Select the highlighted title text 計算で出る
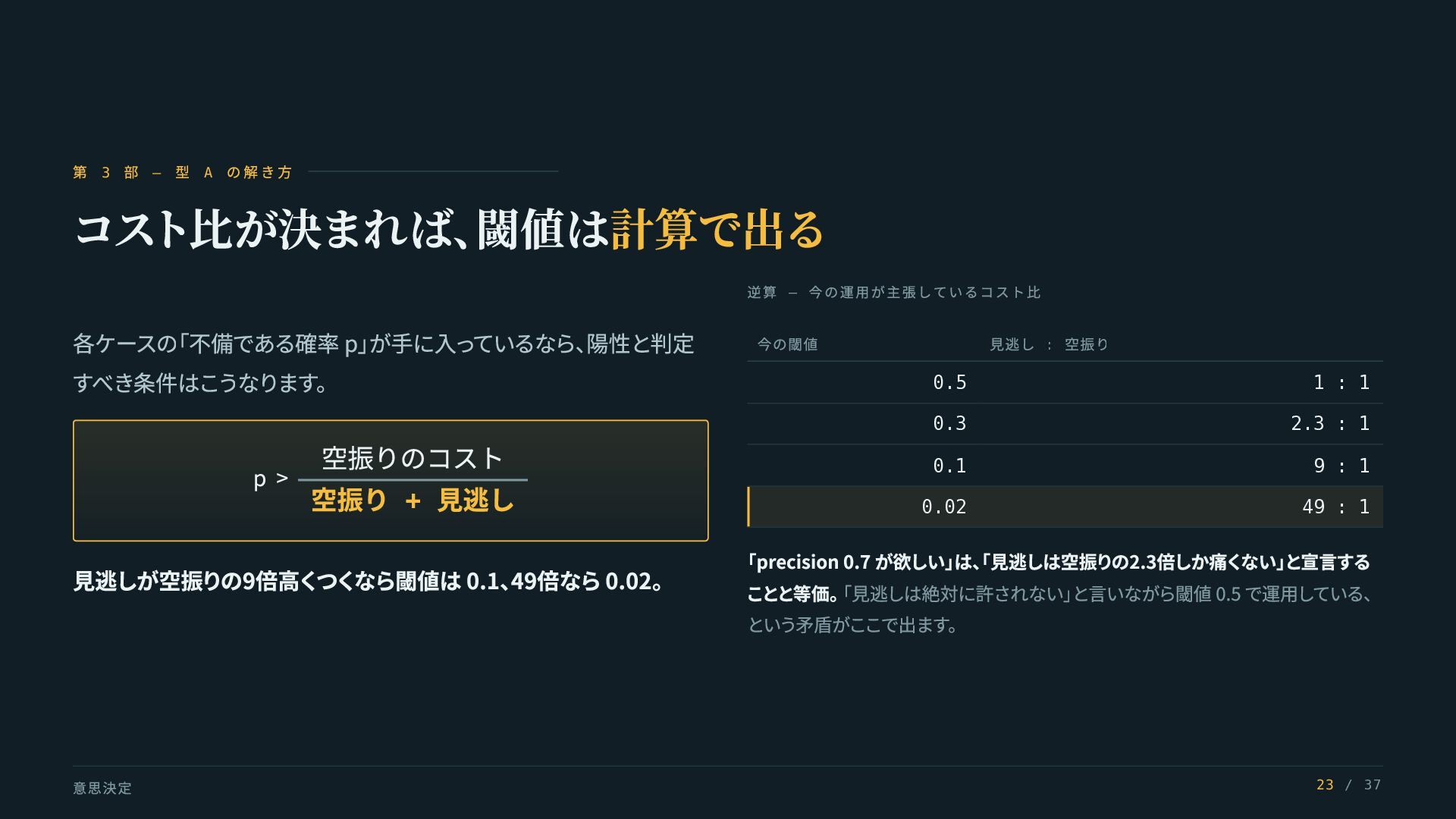 pos(717,229)
